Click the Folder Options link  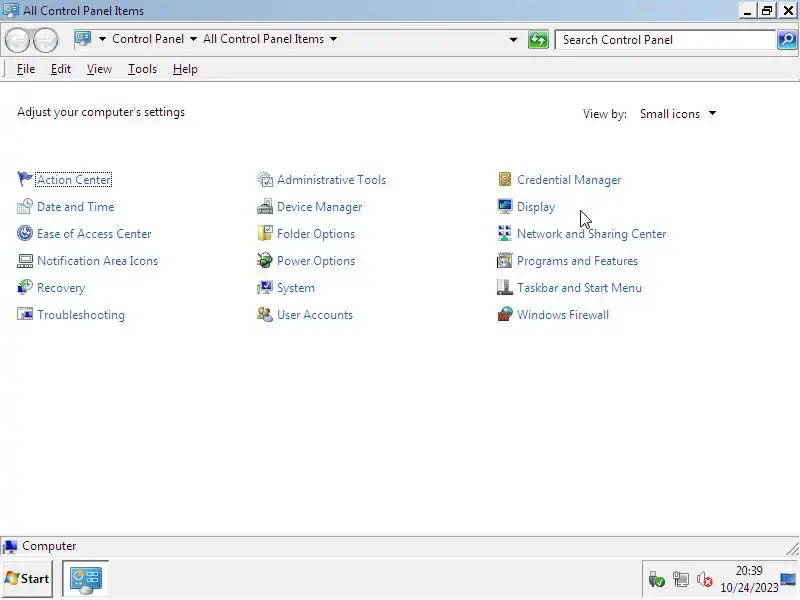click(316, 234)
